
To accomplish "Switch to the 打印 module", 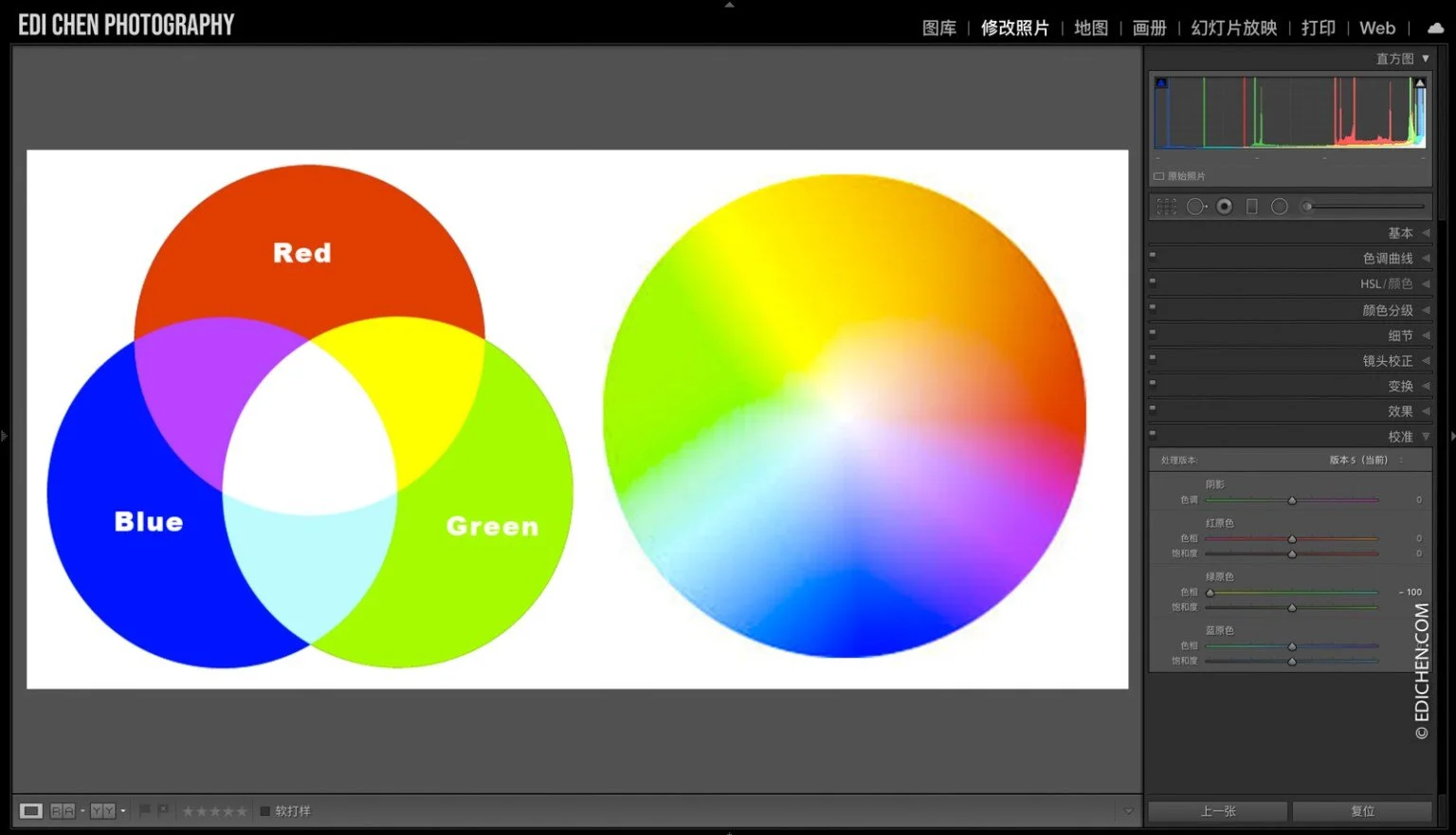I will [1319, 28].
